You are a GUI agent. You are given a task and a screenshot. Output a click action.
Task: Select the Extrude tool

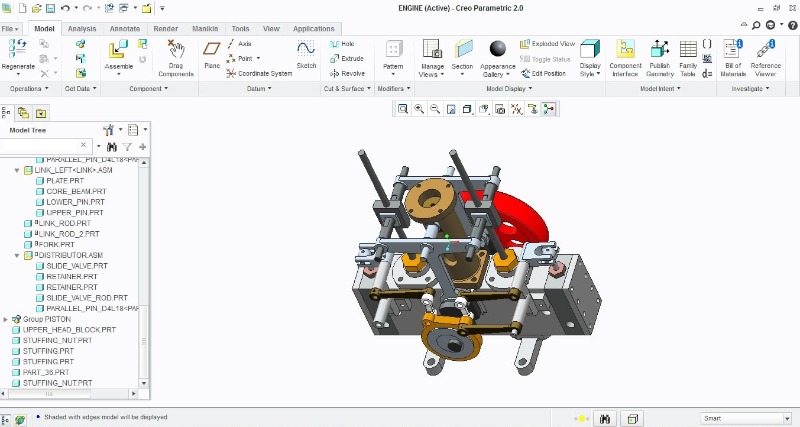pos(347,59)
